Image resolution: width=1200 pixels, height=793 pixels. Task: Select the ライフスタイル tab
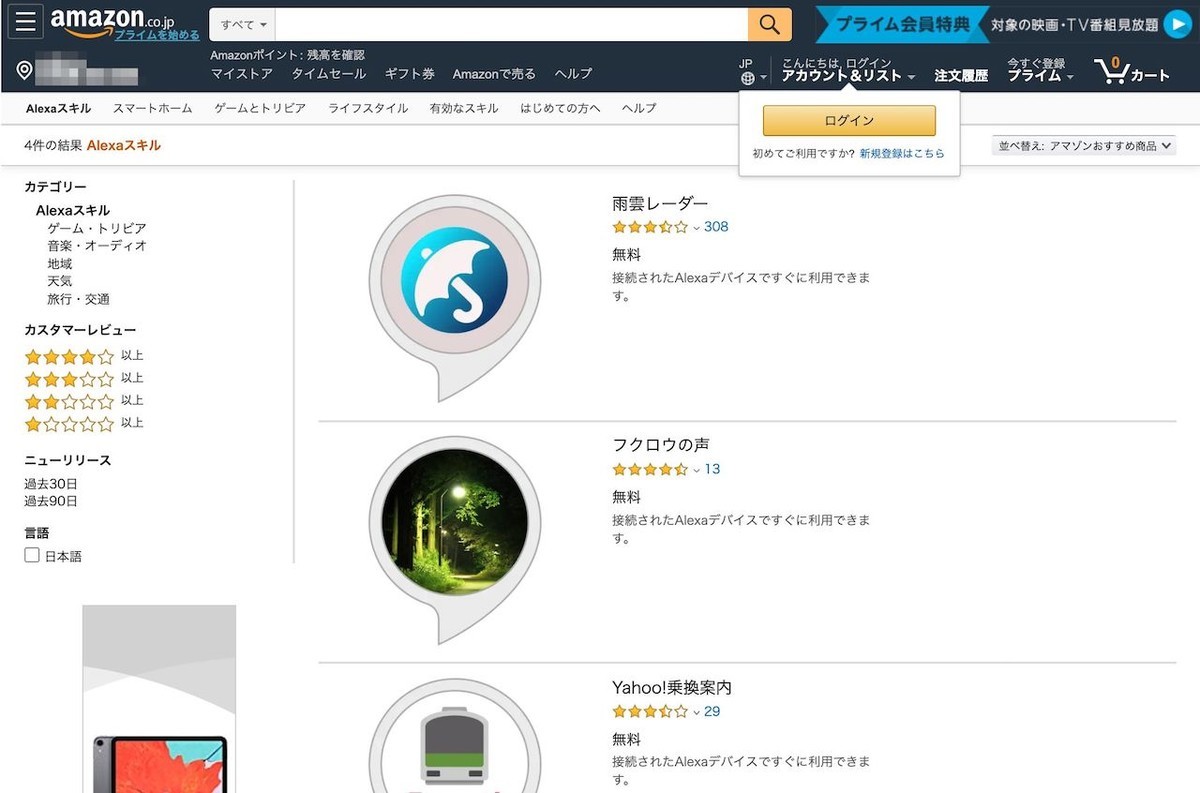(368, 108)
